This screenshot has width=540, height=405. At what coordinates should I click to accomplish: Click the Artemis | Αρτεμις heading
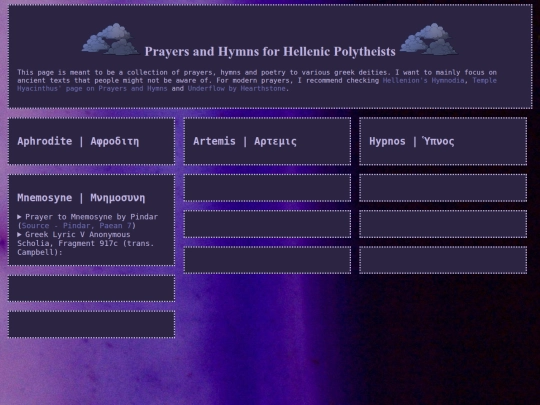(x=245, y=141)
